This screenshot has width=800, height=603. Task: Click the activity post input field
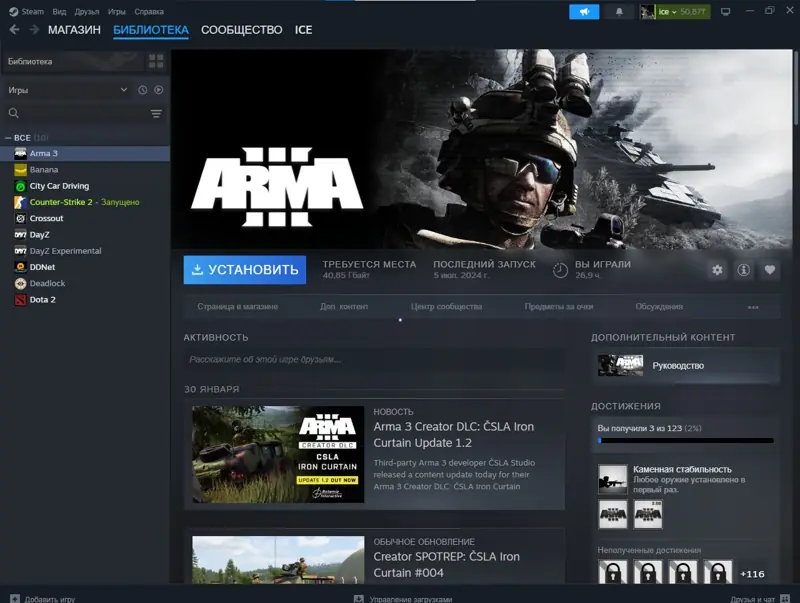374,360
